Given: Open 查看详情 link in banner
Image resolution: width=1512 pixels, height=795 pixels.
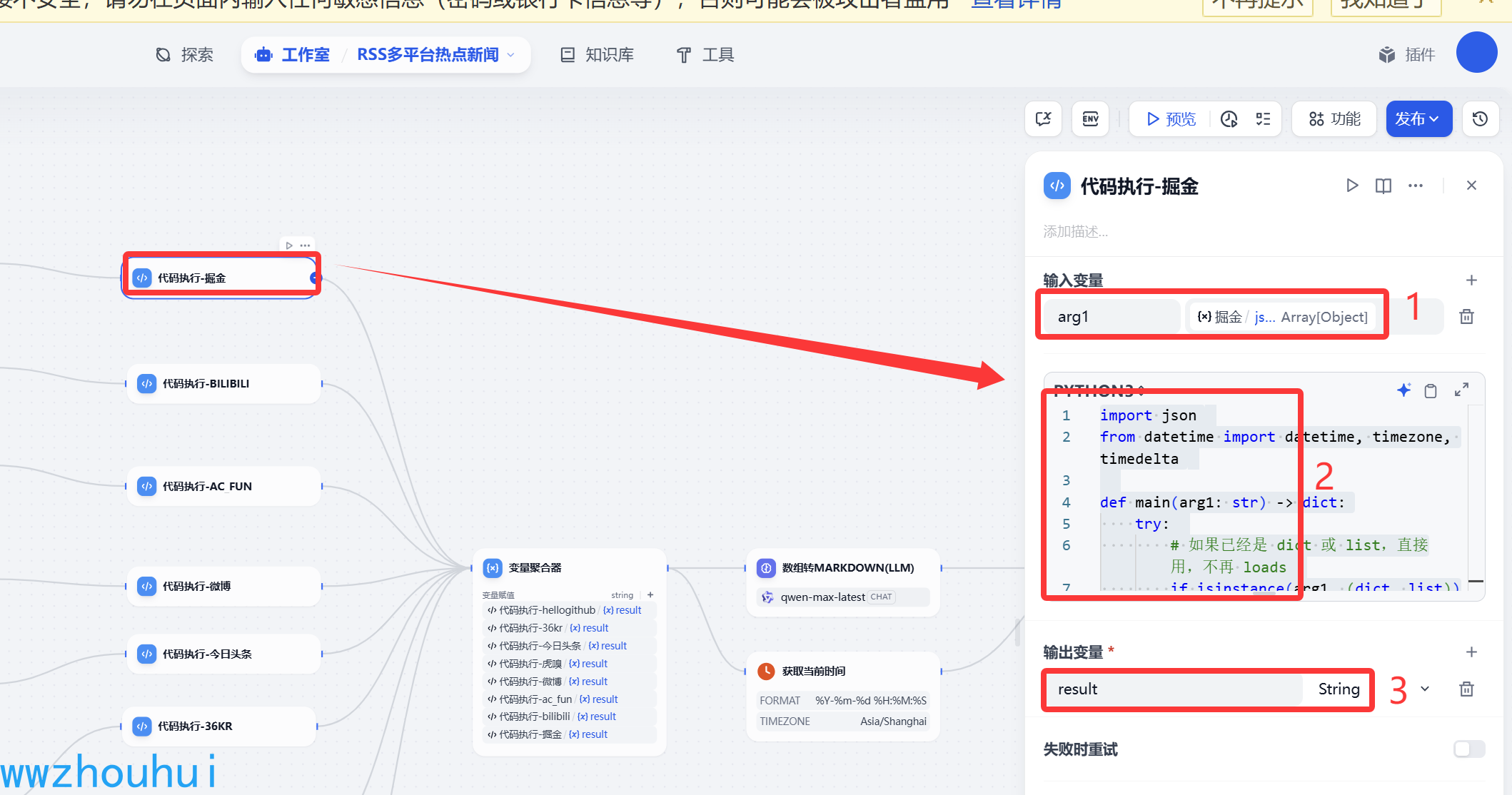Looking at the screenshot, I should pyautogui.click(x=1017, y=4).
